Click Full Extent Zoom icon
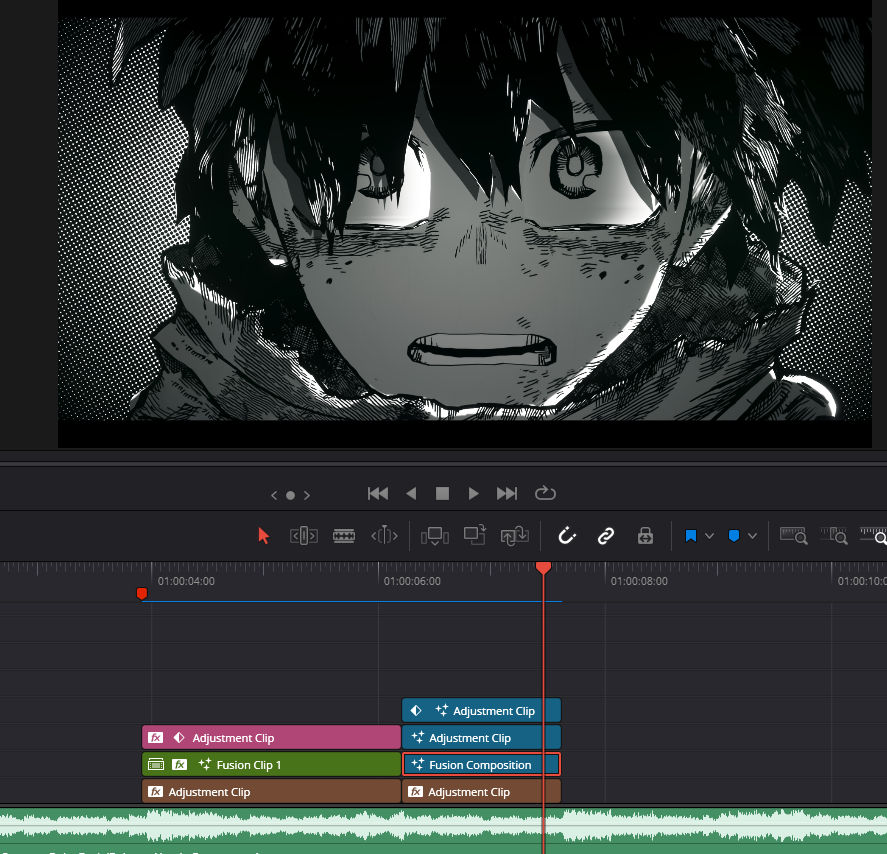Viewport: 887px width, 854px height. 794,536
